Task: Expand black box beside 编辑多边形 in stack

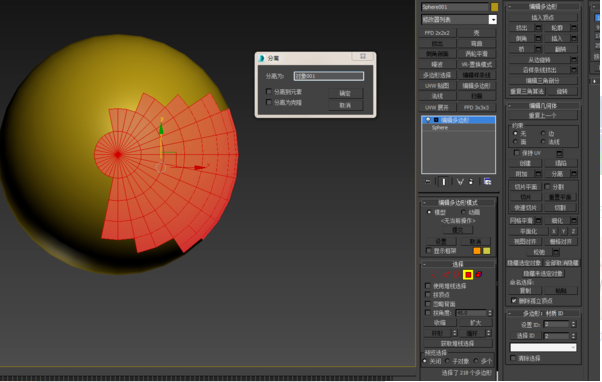Action: tap(436, 120)
